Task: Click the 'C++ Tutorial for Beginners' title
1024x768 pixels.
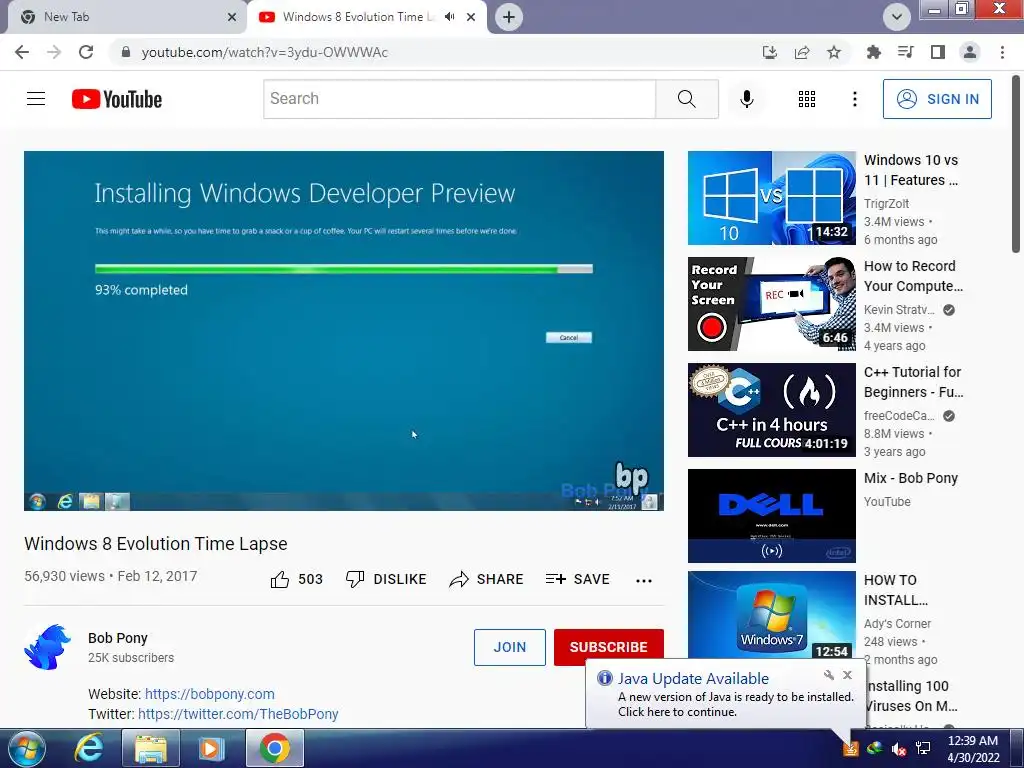Action: pyautogui.click(x=913, y=382)
